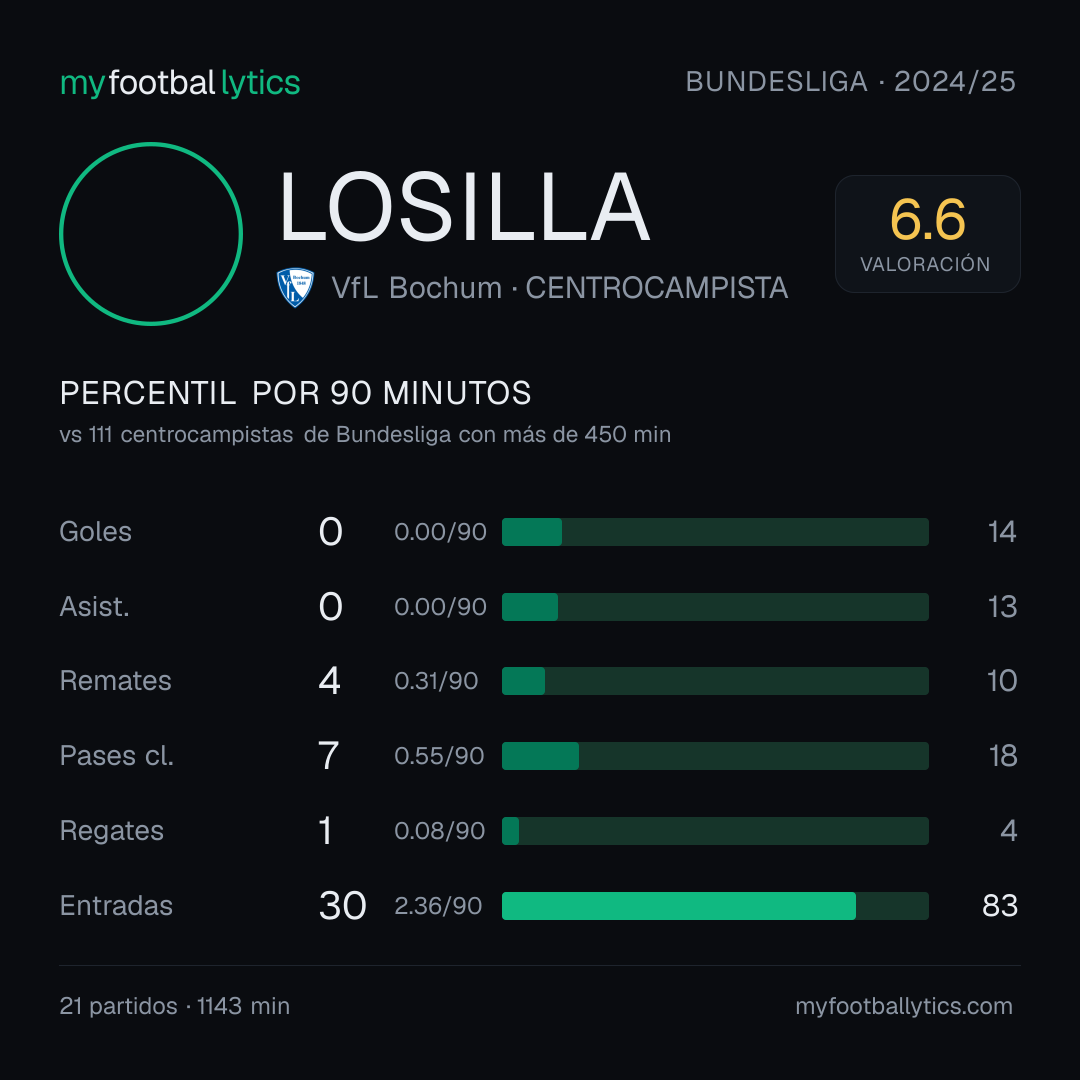Click the empty player photo circle
Screen dimensions: 1080x1080
(x=151, y=233)
